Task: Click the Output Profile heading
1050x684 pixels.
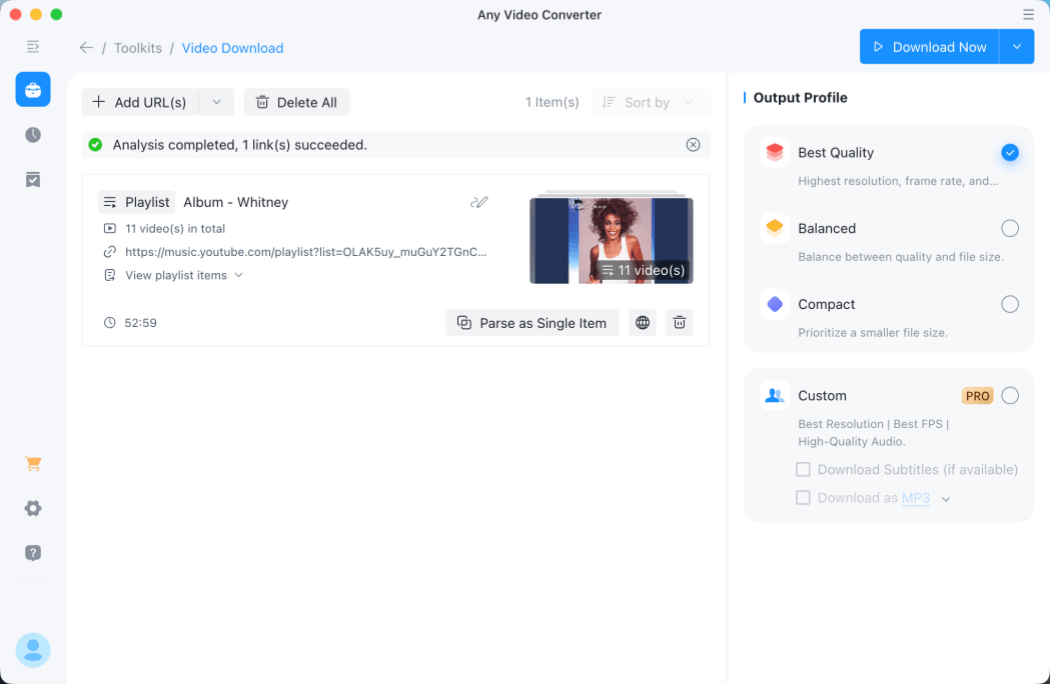Action: pyautogui.click(x=800, y=98)
